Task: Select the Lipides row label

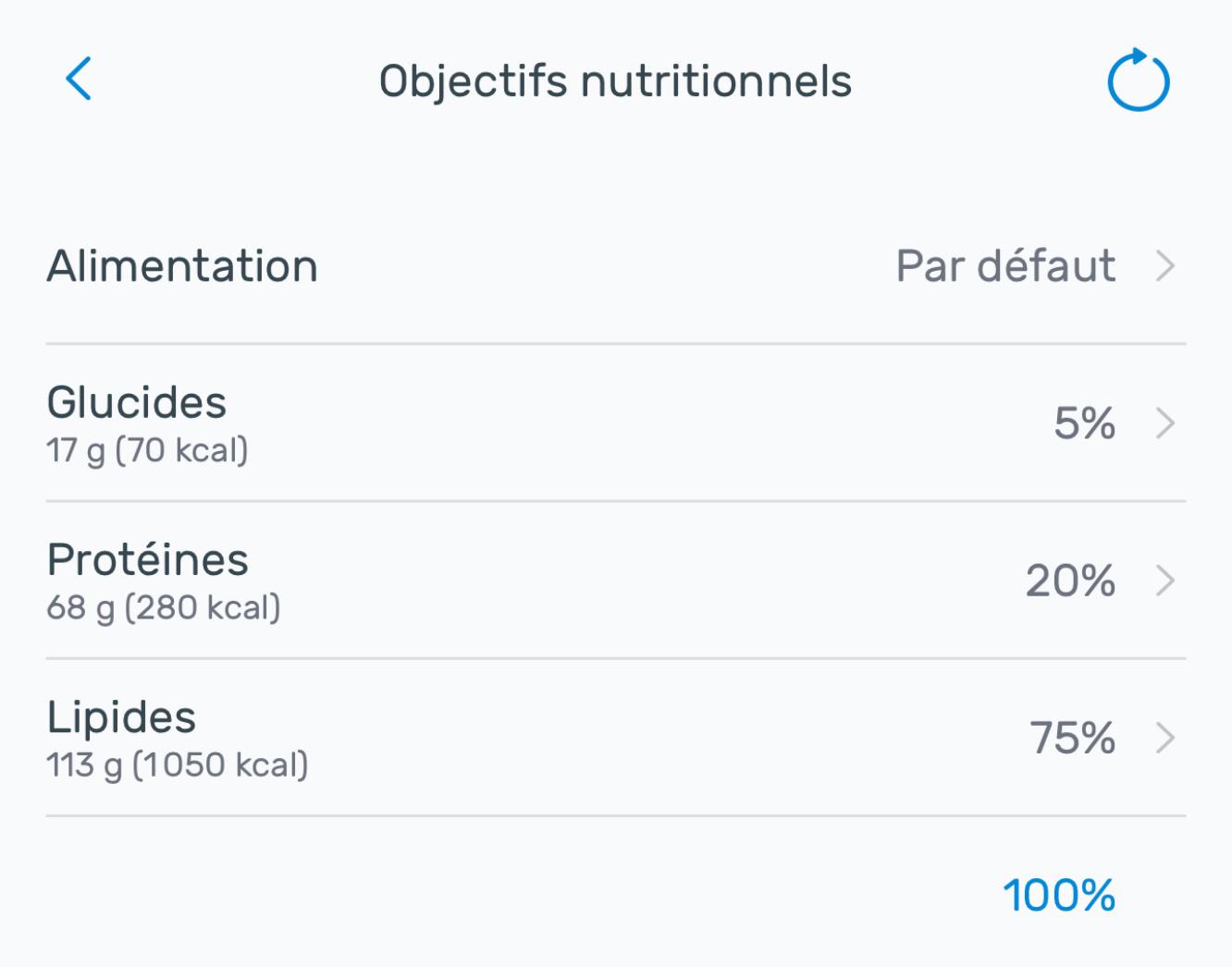Action: click(x=121, y=717)
